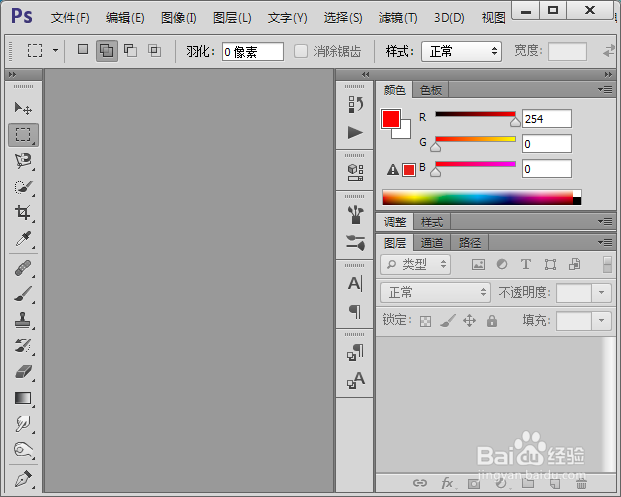Screen dimensions: 621x497
Task: Select the History Brush tool
Action: (x=23, y=346)
